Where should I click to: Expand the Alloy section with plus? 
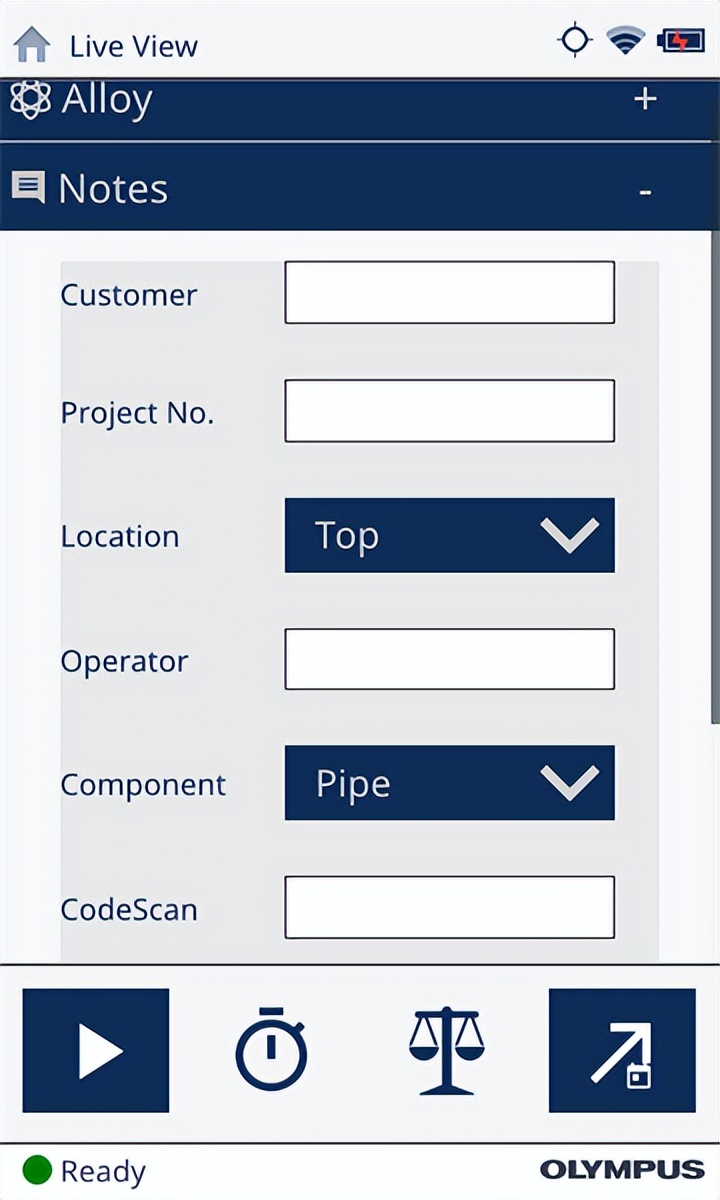pos(645,99)
